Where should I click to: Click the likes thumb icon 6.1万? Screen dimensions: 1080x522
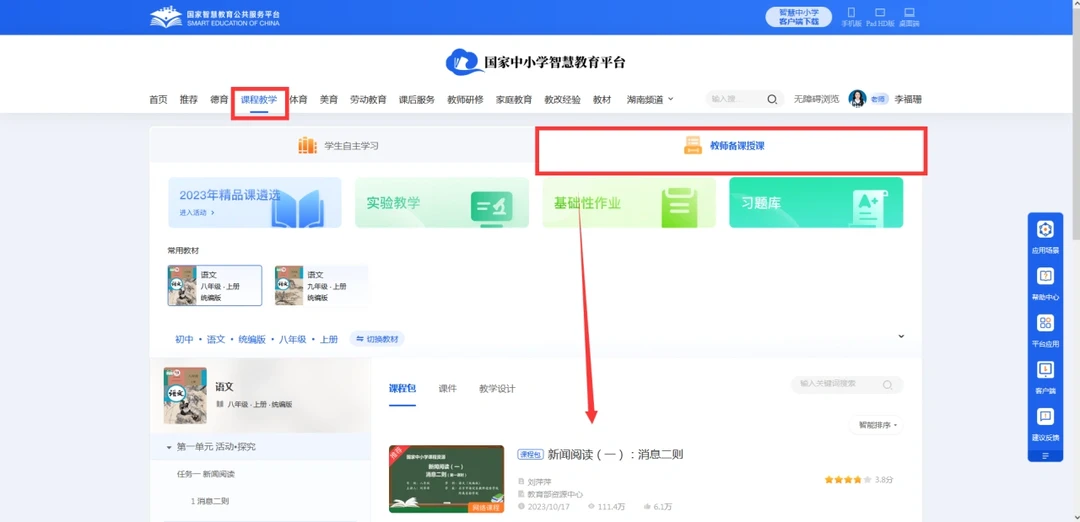[x=647, y=506]
